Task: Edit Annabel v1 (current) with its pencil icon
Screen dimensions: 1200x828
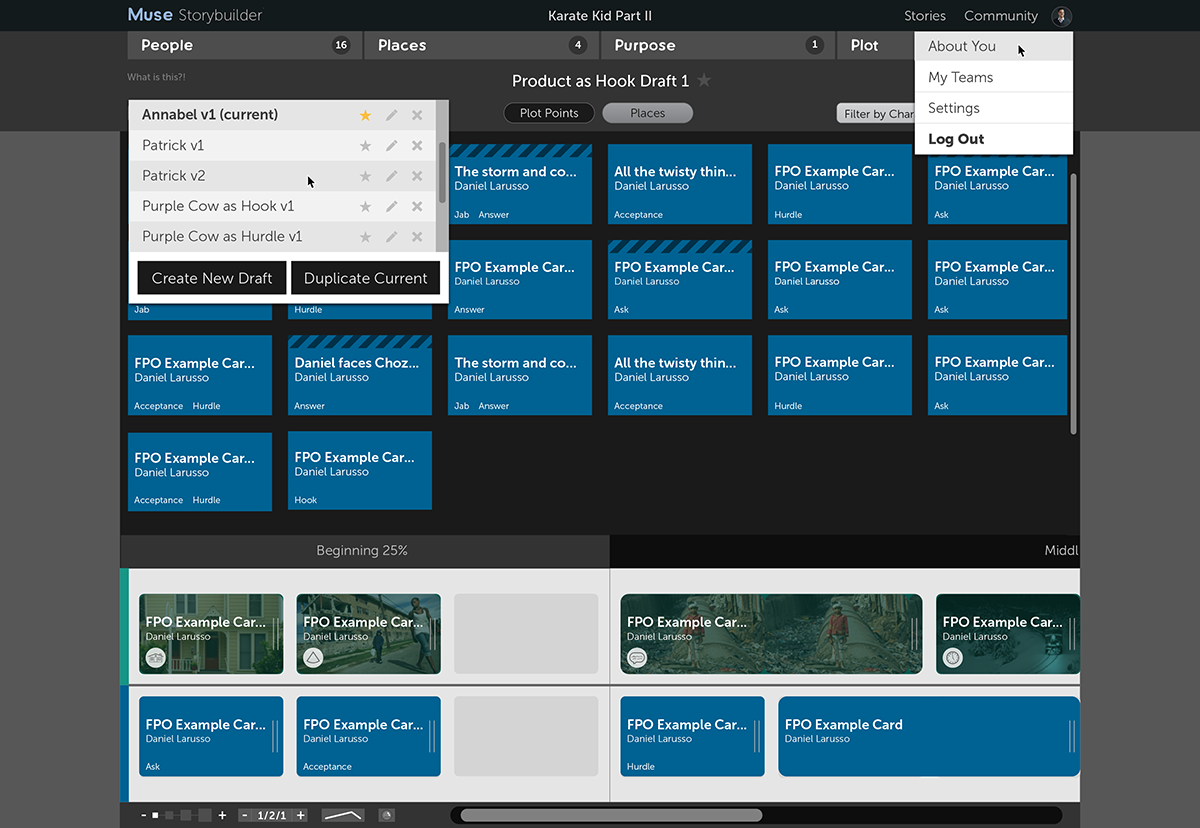Action: point(391,115)
